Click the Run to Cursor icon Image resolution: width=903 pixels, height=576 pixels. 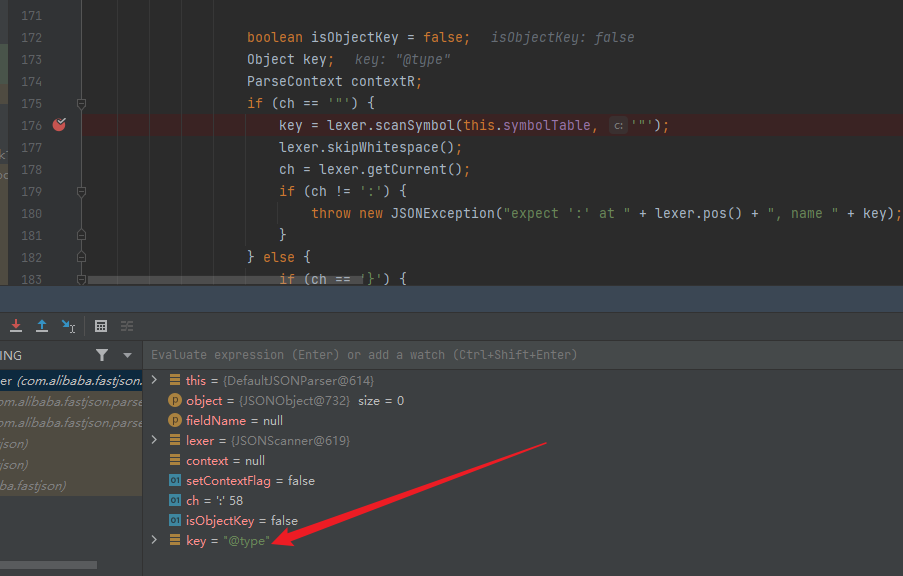click(x=69, y=326)
